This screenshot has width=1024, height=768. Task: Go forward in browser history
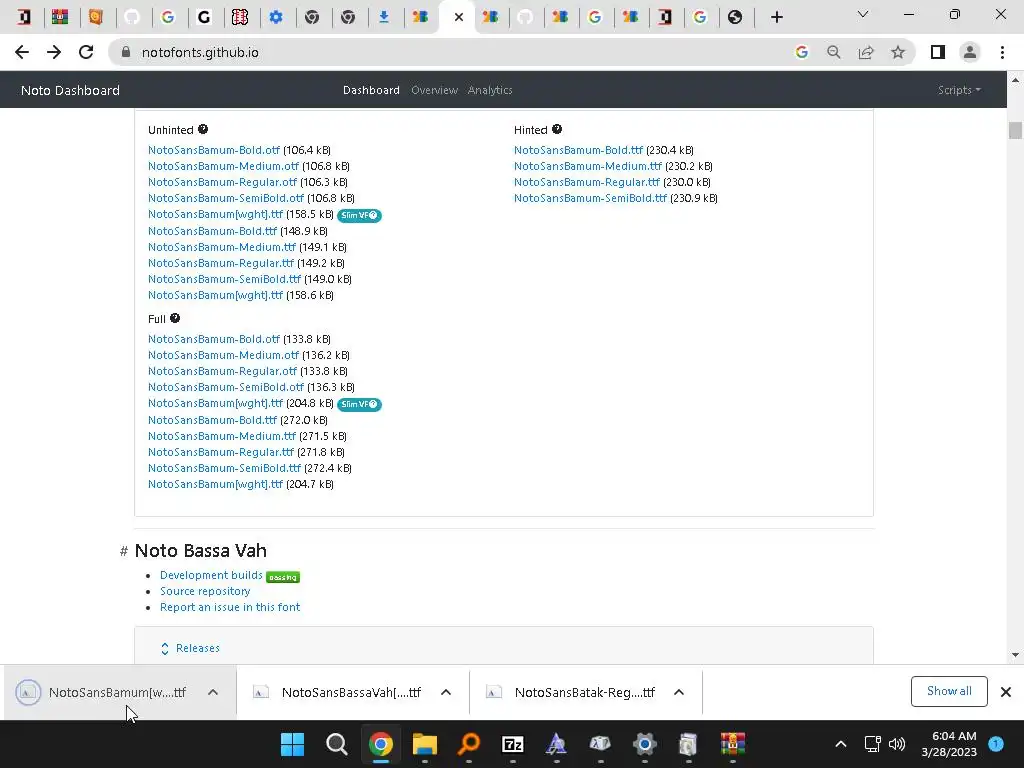point(54,52)
